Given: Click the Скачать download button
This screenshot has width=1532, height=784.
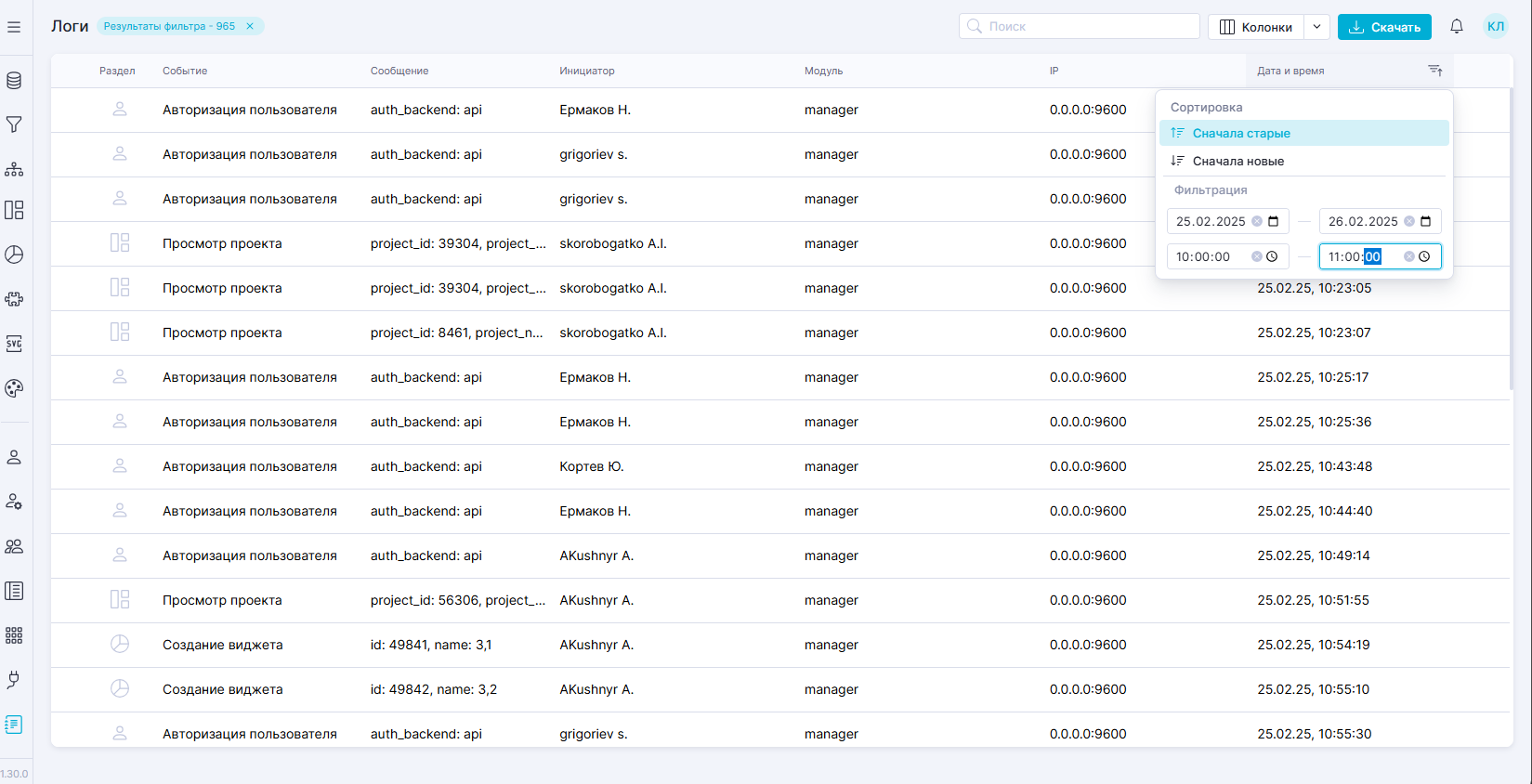Looking at the screenshot, I should (1384, 27).
